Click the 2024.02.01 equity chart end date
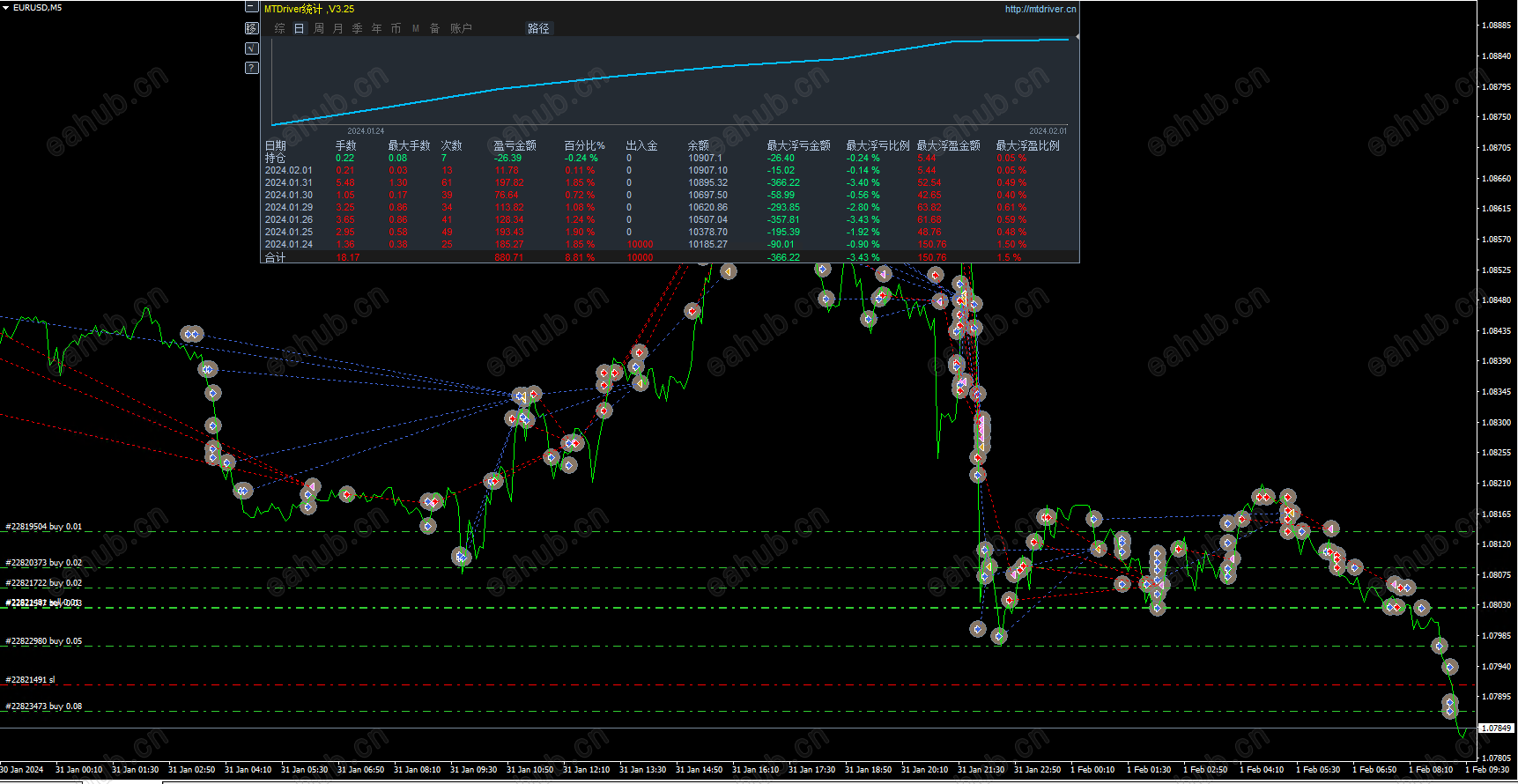 [1048, 131]
